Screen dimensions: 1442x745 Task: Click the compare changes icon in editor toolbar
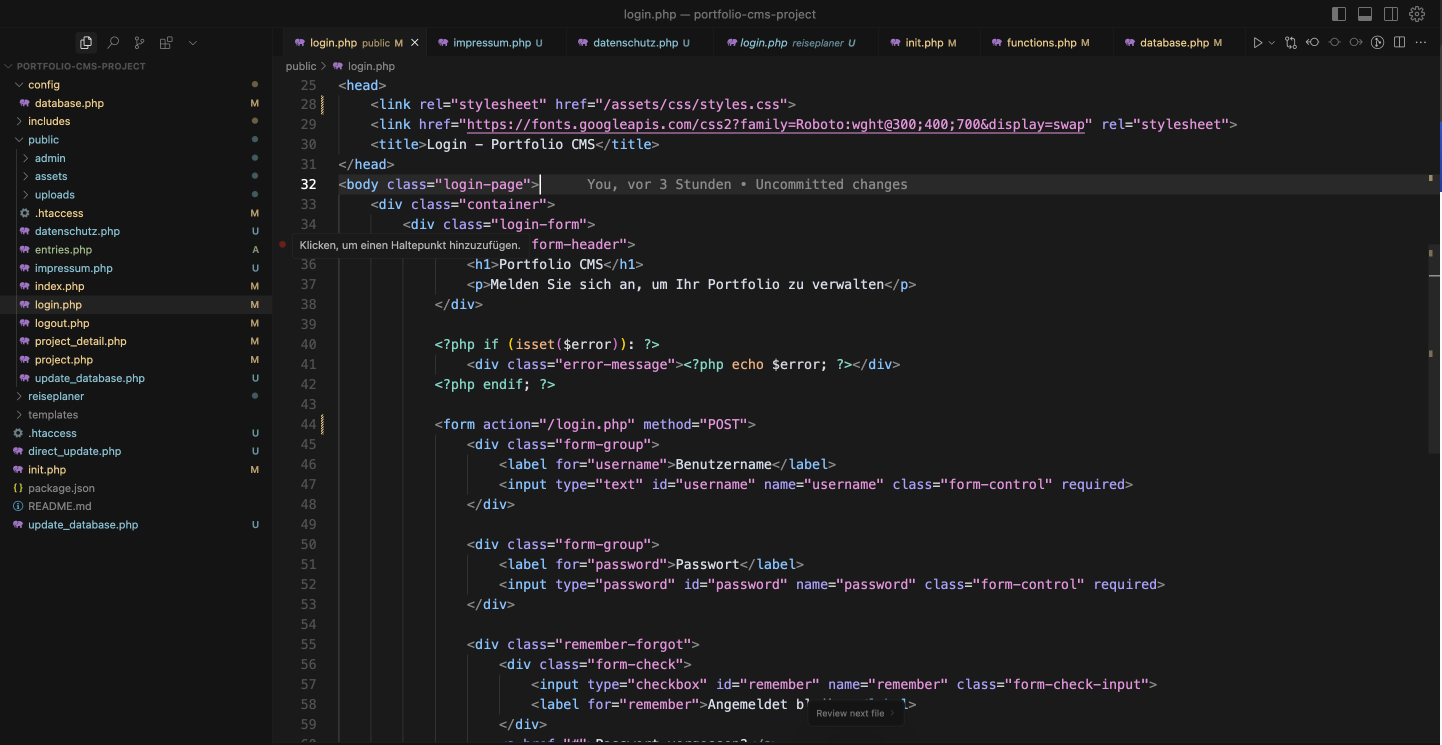pyautogui.click(x=1290, y=43)
